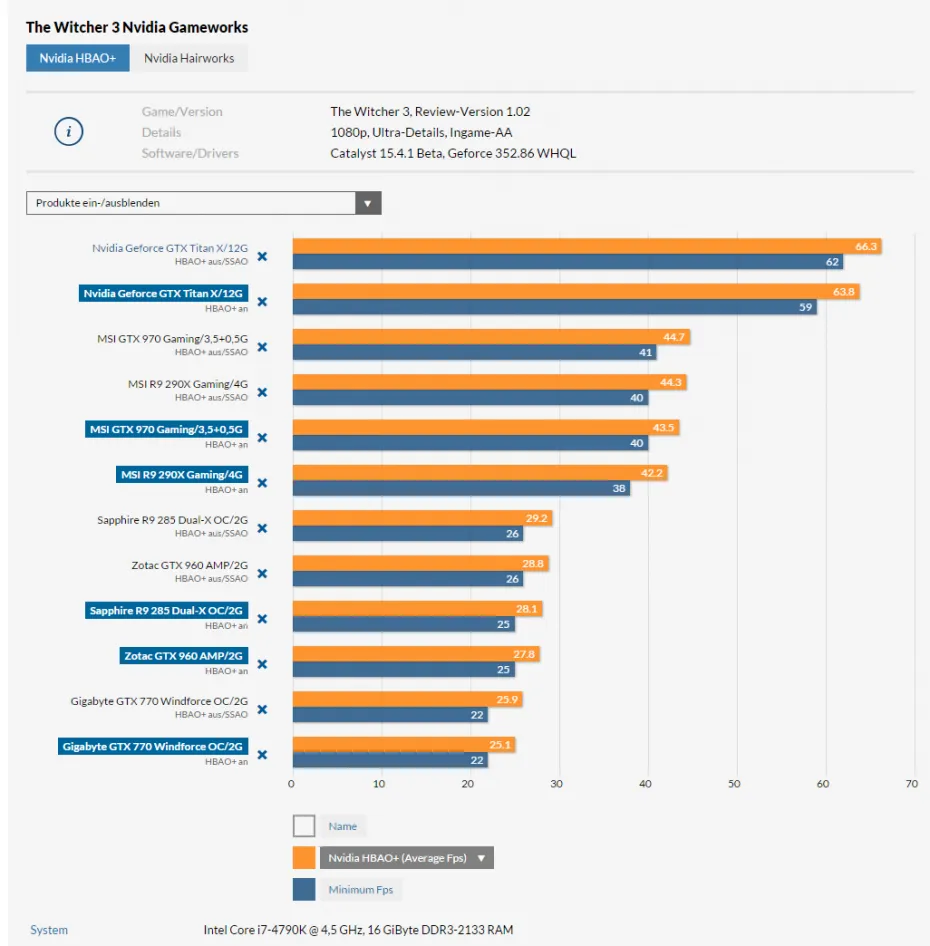Click the System link

pos(49,930)
